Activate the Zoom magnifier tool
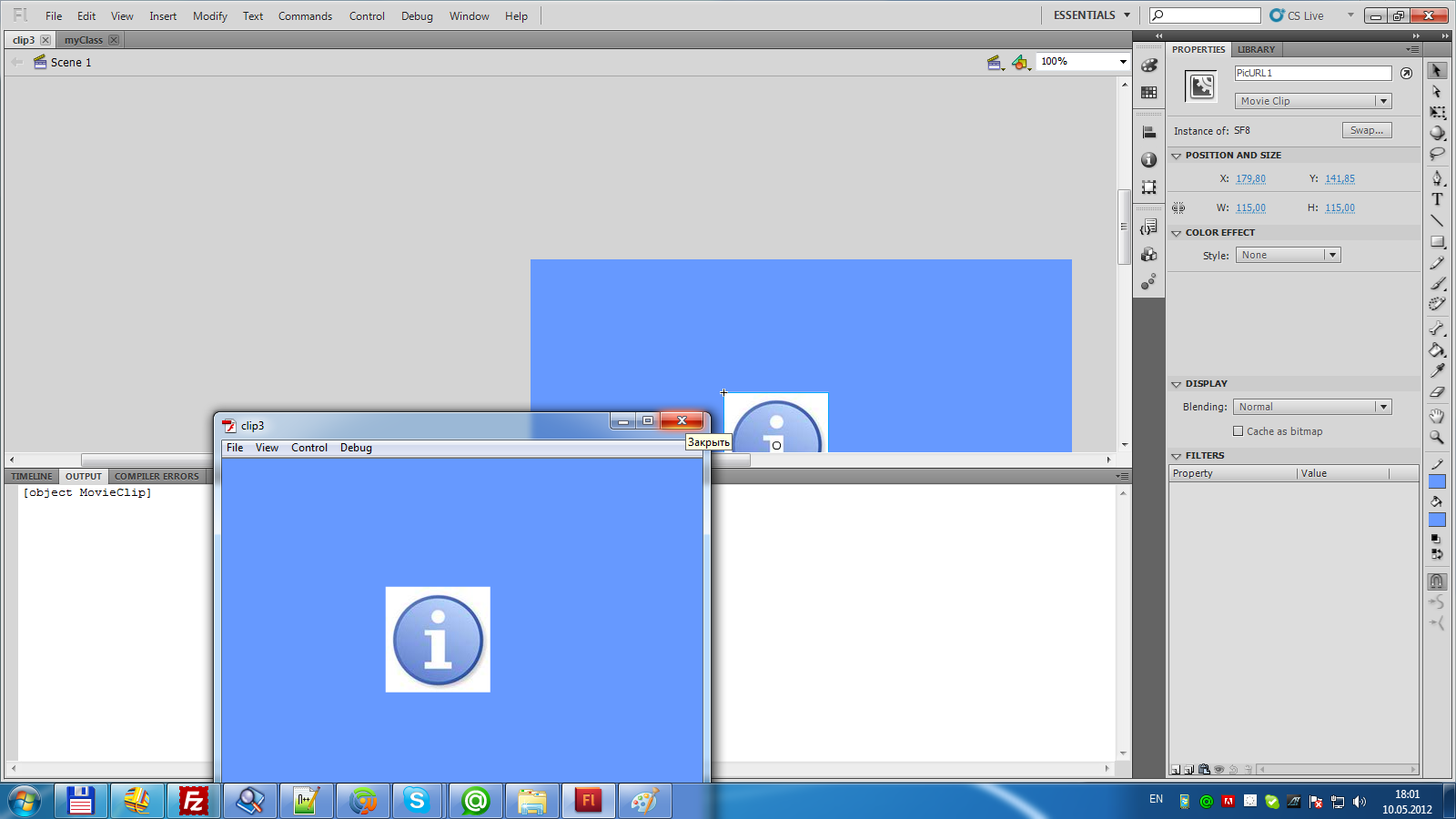Viewport: 1456px width, 819px height. pos(1437,437)
